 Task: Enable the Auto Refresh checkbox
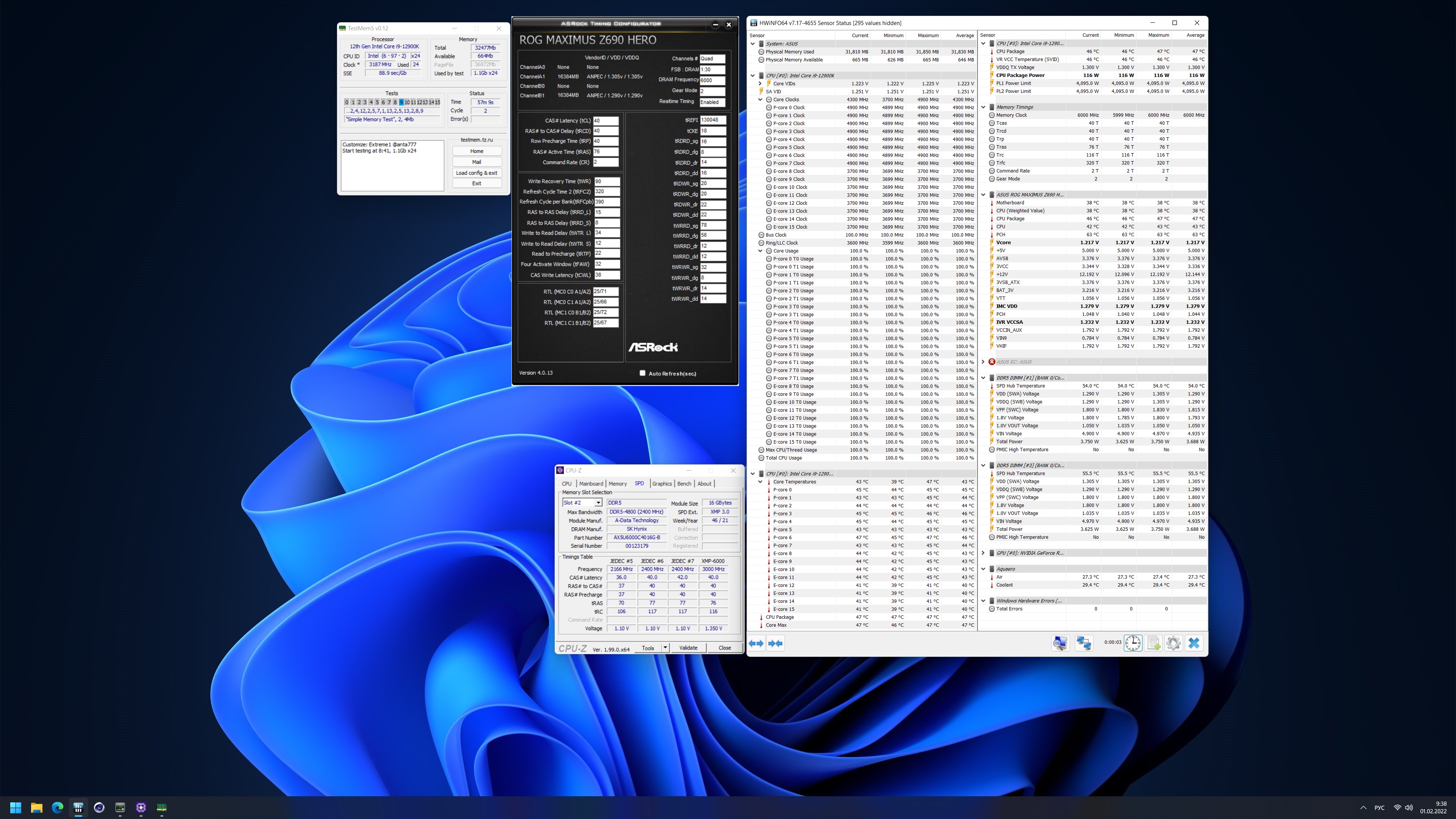642,373
